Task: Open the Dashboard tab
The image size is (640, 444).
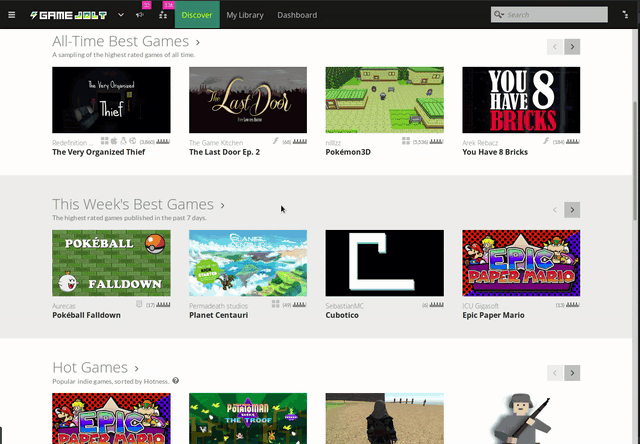Action: pos(297,15)
